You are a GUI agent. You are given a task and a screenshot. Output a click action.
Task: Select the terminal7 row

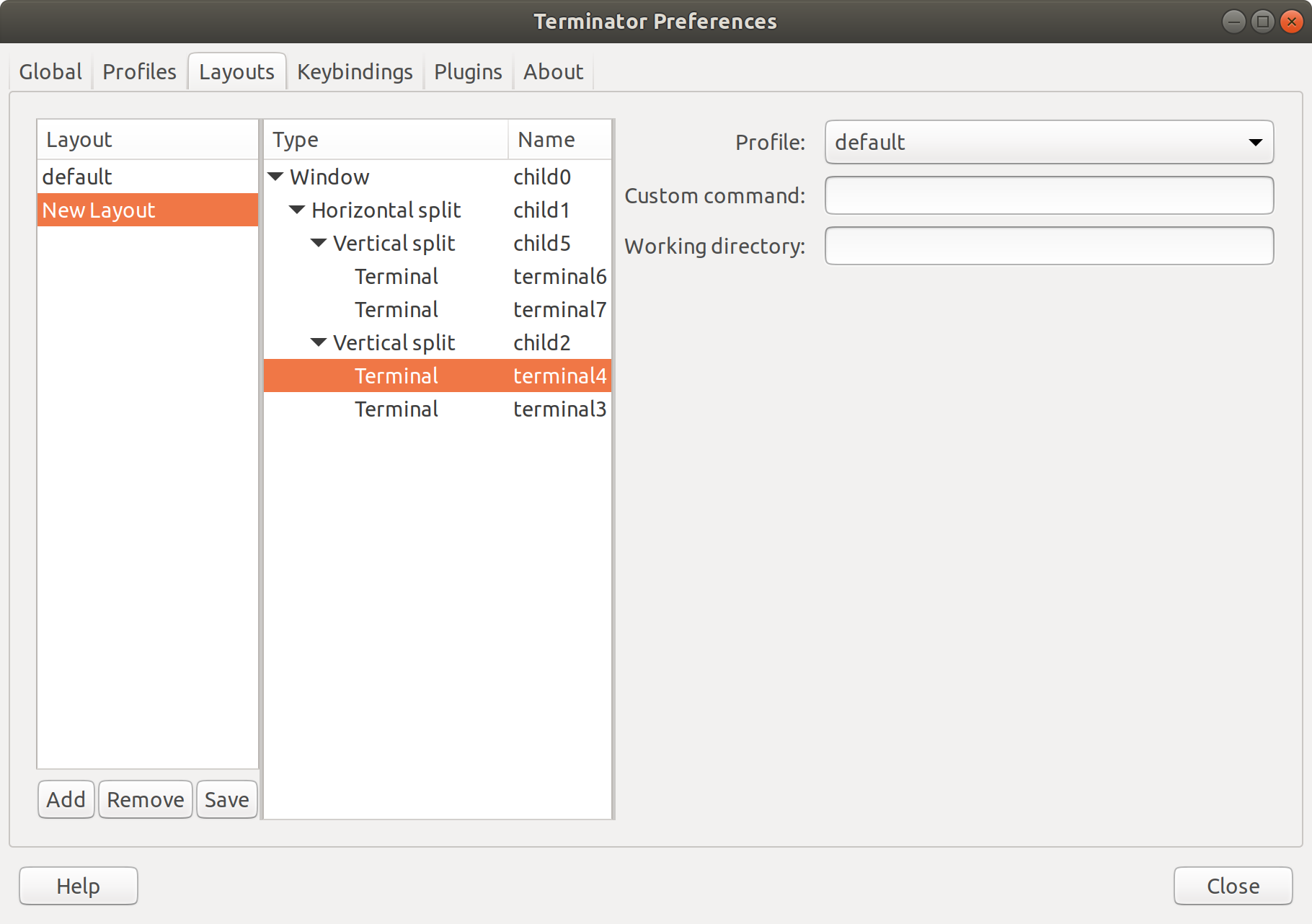click(438, 309)
